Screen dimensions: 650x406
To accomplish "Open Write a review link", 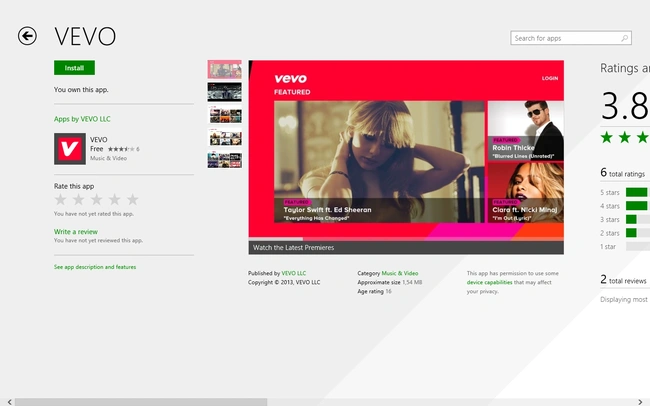I will 76,231.
